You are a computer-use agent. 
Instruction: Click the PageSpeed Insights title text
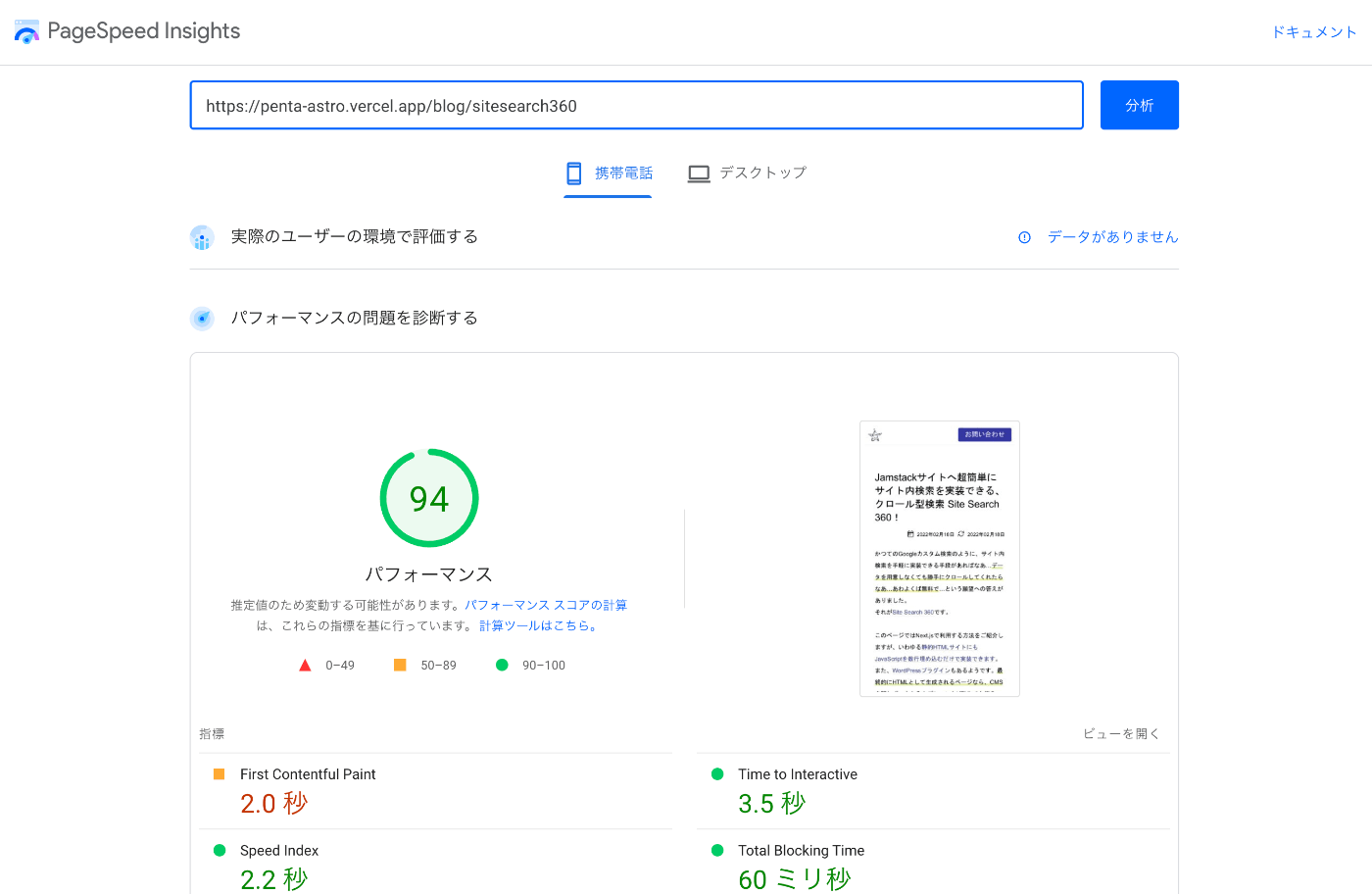click(144, 31)
